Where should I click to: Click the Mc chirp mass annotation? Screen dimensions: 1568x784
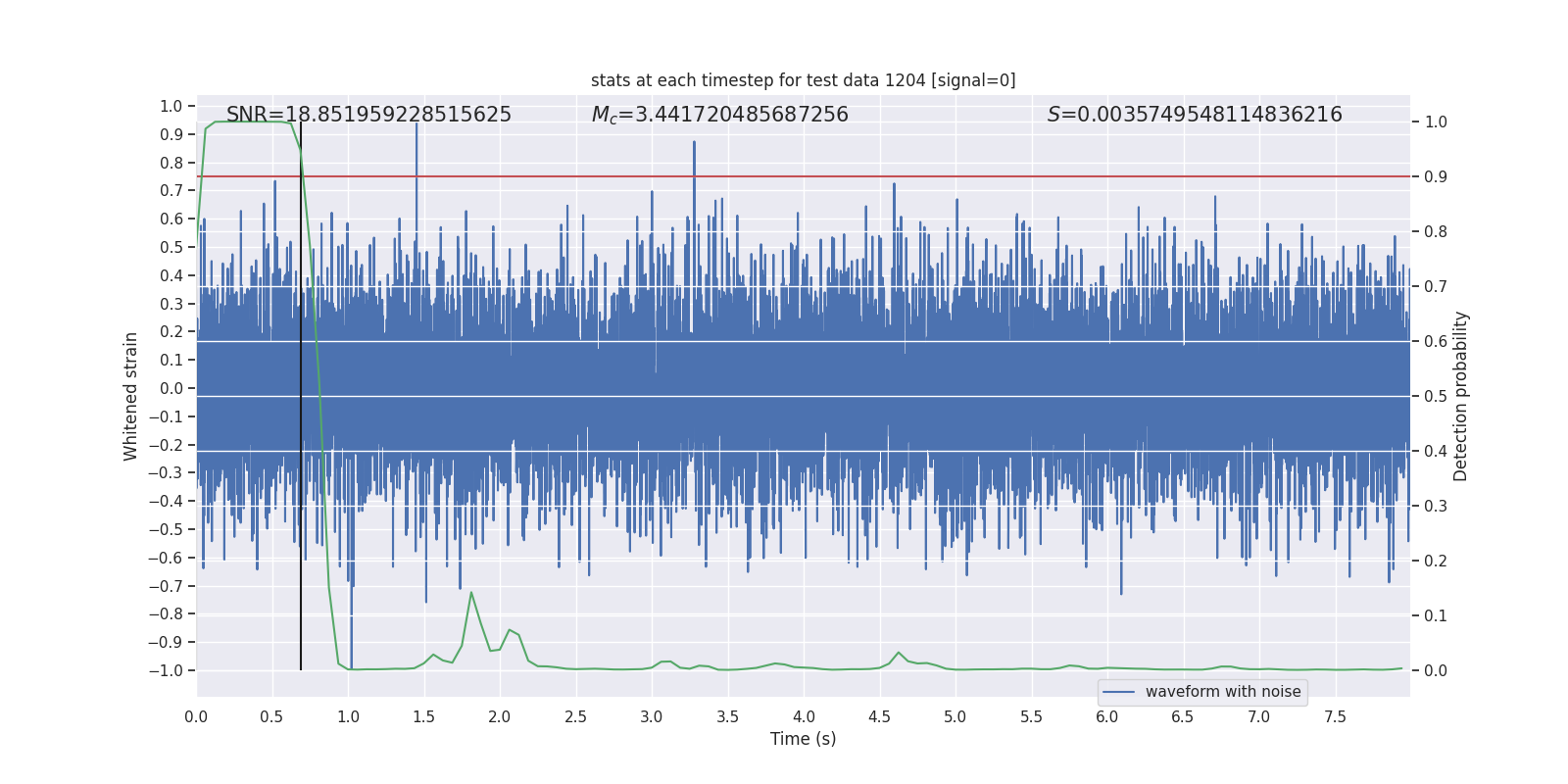[x=719, y=115]
